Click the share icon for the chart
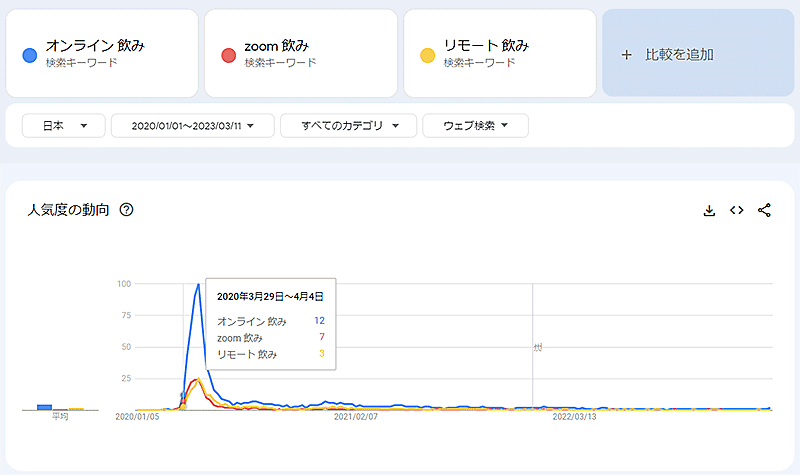The height and width of the screenshot is (475, 800). click(x=765, y=210)
